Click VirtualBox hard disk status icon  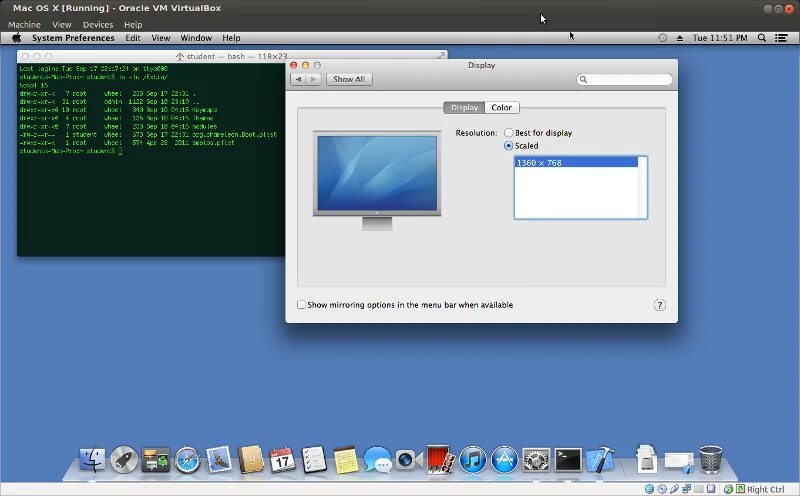649,489
